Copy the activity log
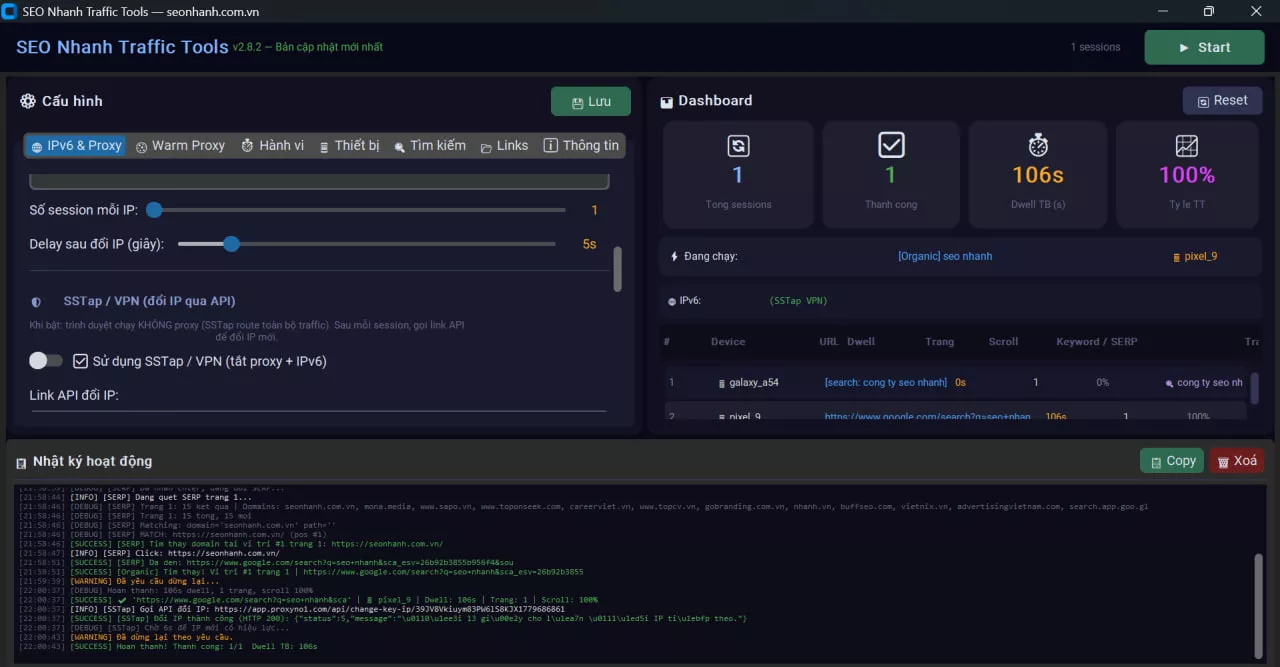Image resolution: width=1280 pixels, height=667 pixels. coord(1172,461)
